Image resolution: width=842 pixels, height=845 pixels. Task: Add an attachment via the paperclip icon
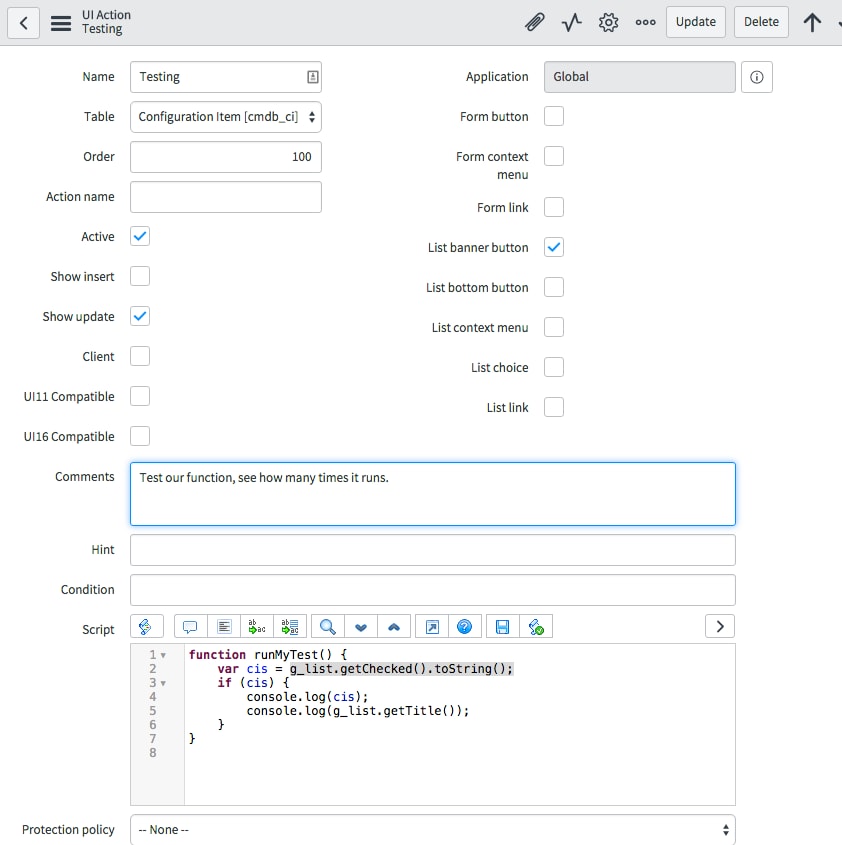(x=534, y=21)
